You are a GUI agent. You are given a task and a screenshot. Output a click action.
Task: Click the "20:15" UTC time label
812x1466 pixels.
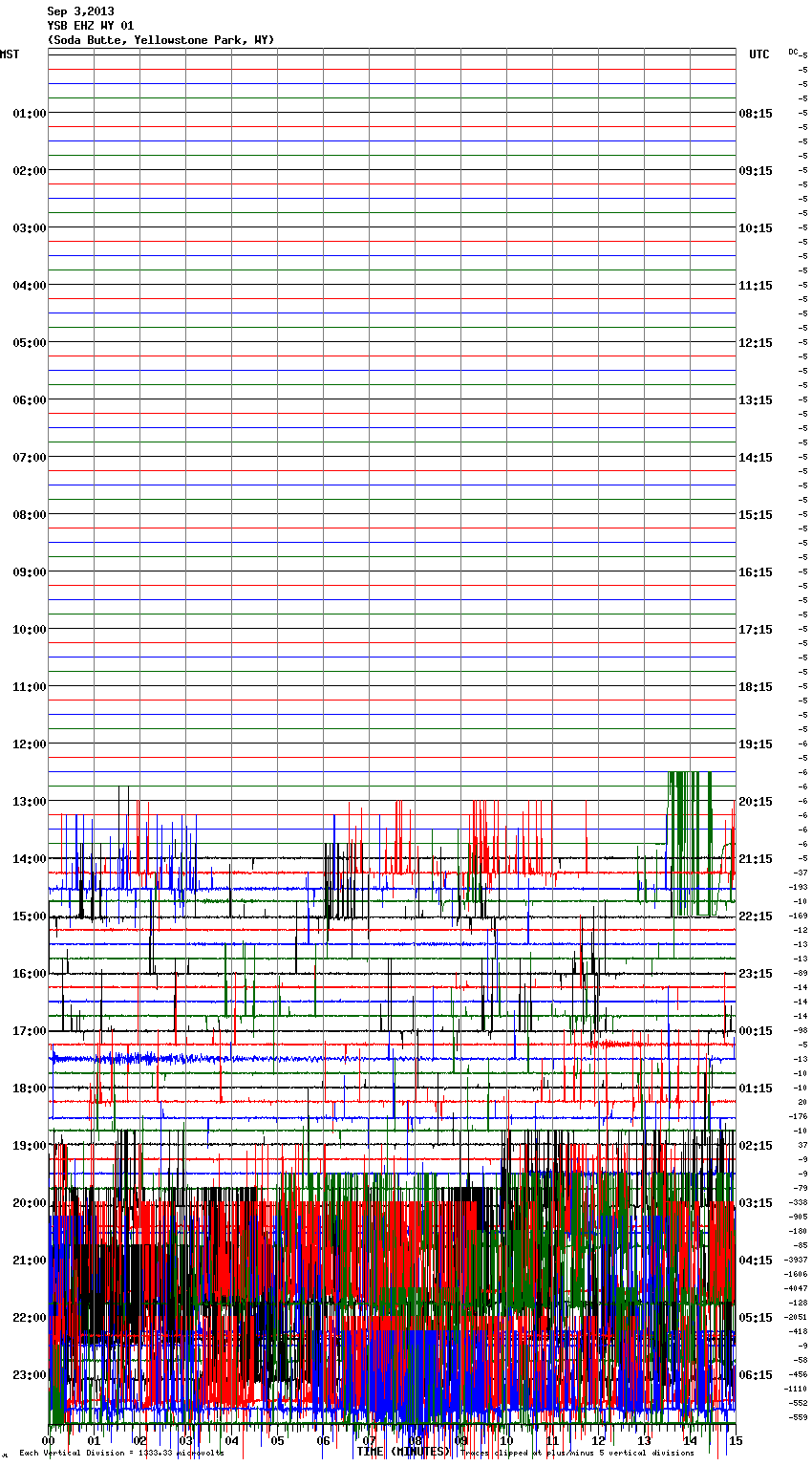pyautogui.click(x=756, y=802)
